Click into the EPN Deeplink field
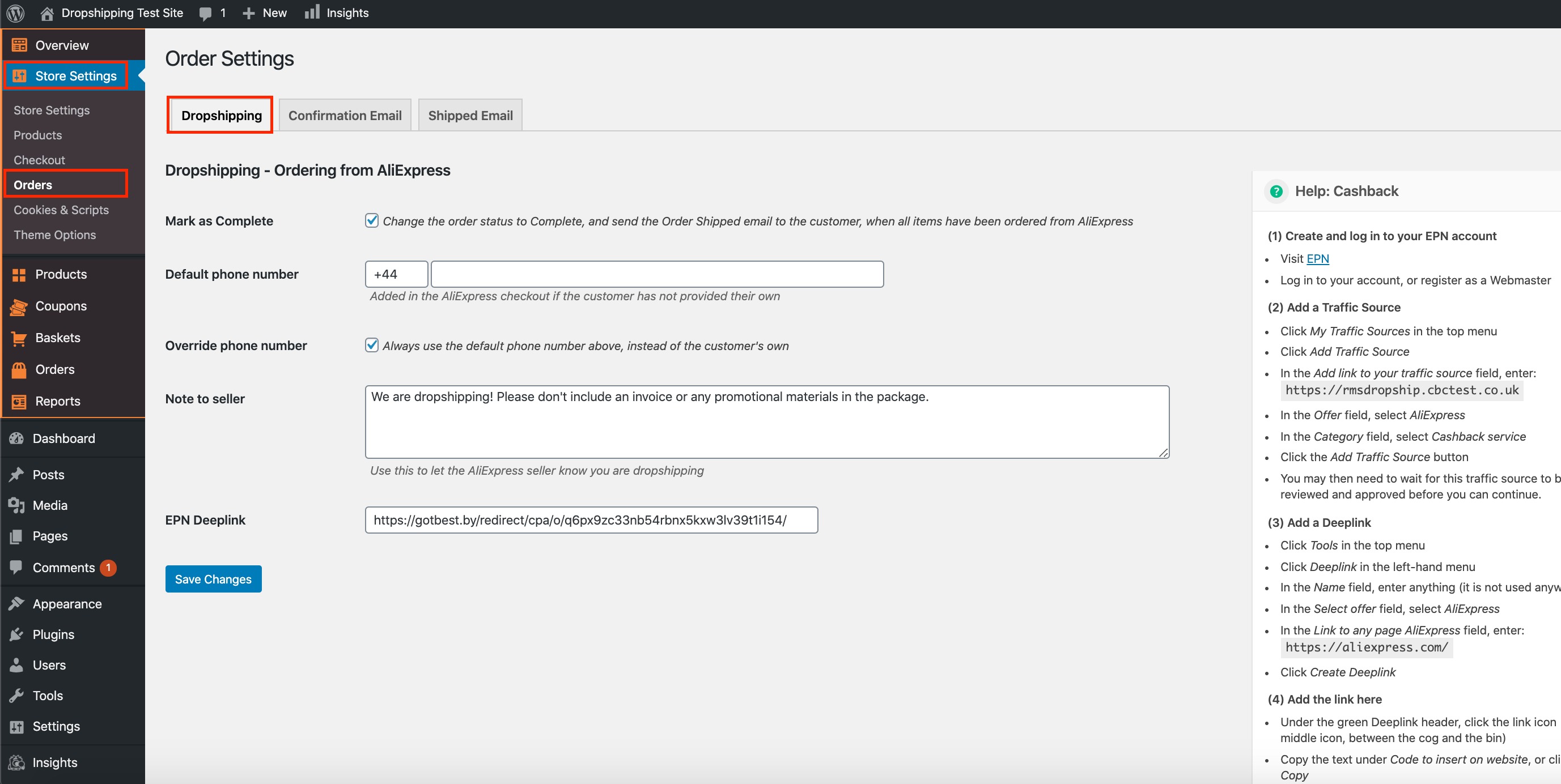The height and width of the screenshot is (784, 1561). [591, 520]
